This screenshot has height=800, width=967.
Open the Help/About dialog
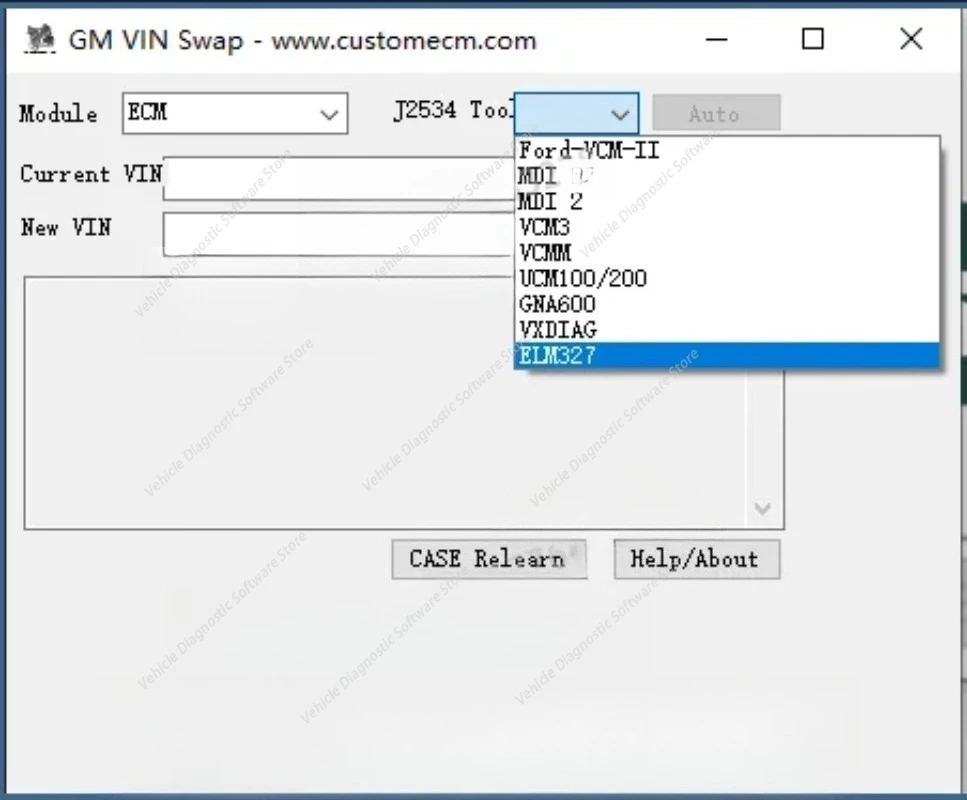(697, 559)
